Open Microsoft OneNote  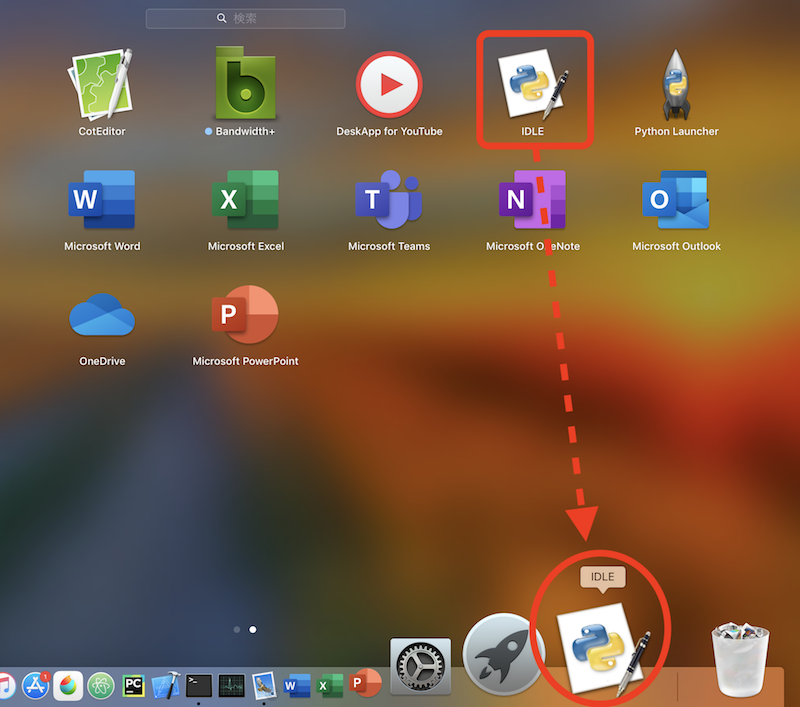point(532,199)
